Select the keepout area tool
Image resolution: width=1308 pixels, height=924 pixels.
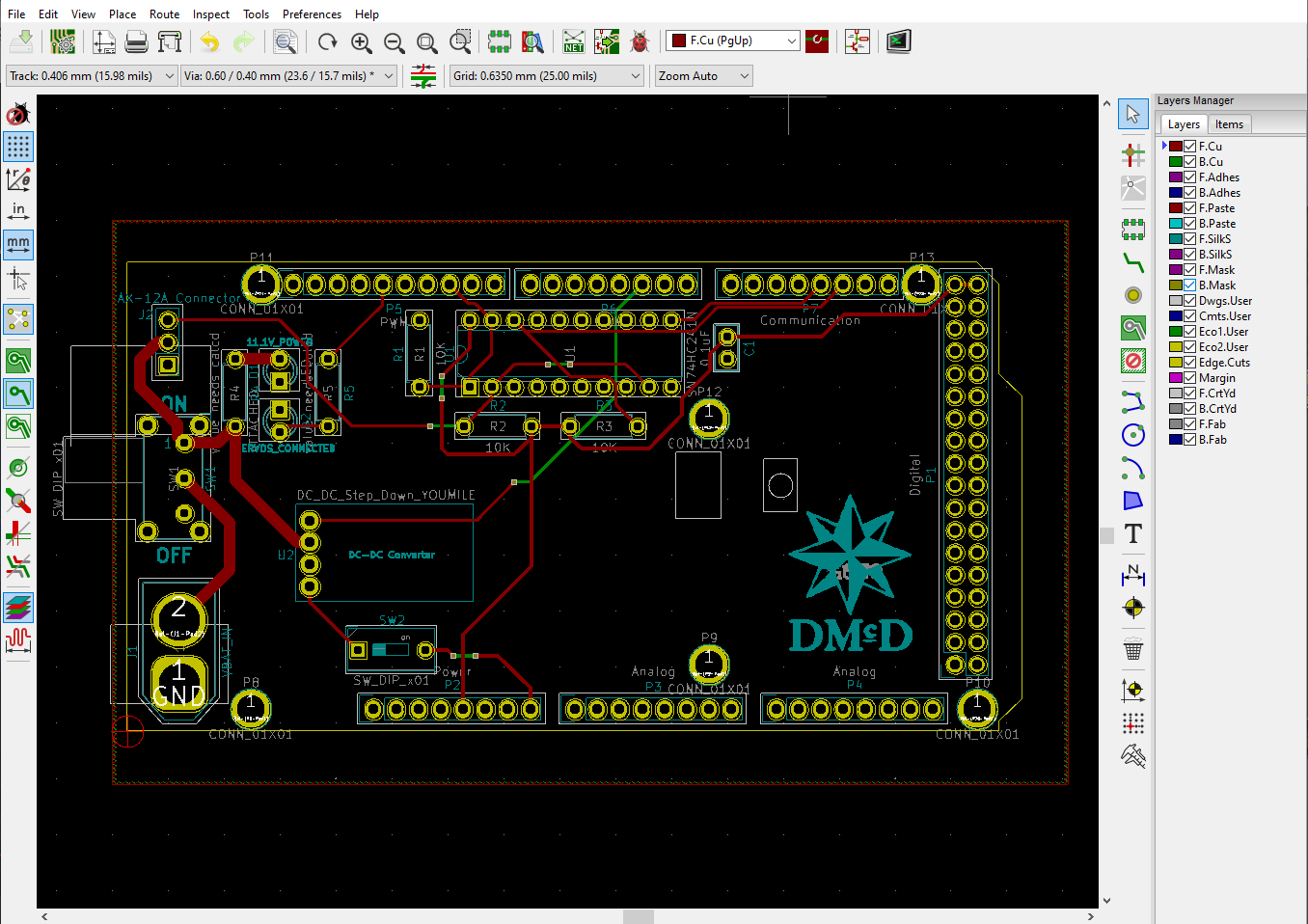pos(1133,362)
